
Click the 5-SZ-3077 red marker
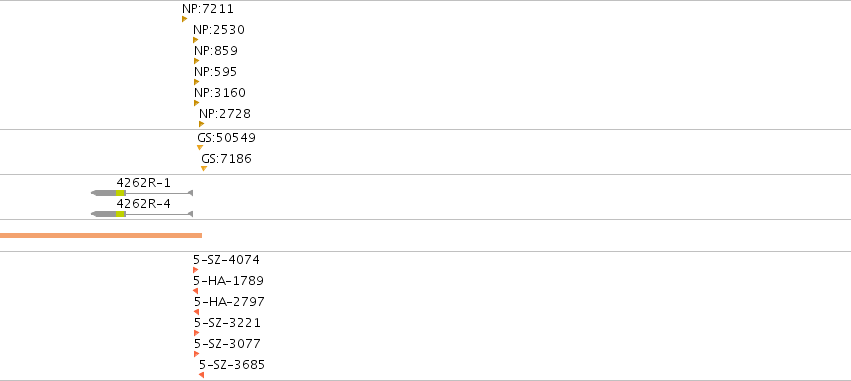(196, 354)
